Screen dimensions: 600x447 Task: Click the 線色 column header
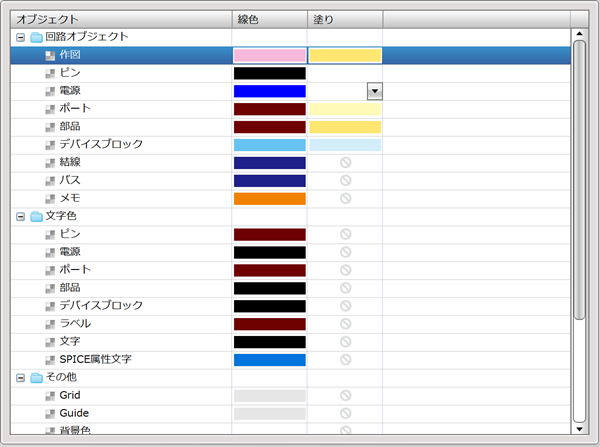click(270, 20)
